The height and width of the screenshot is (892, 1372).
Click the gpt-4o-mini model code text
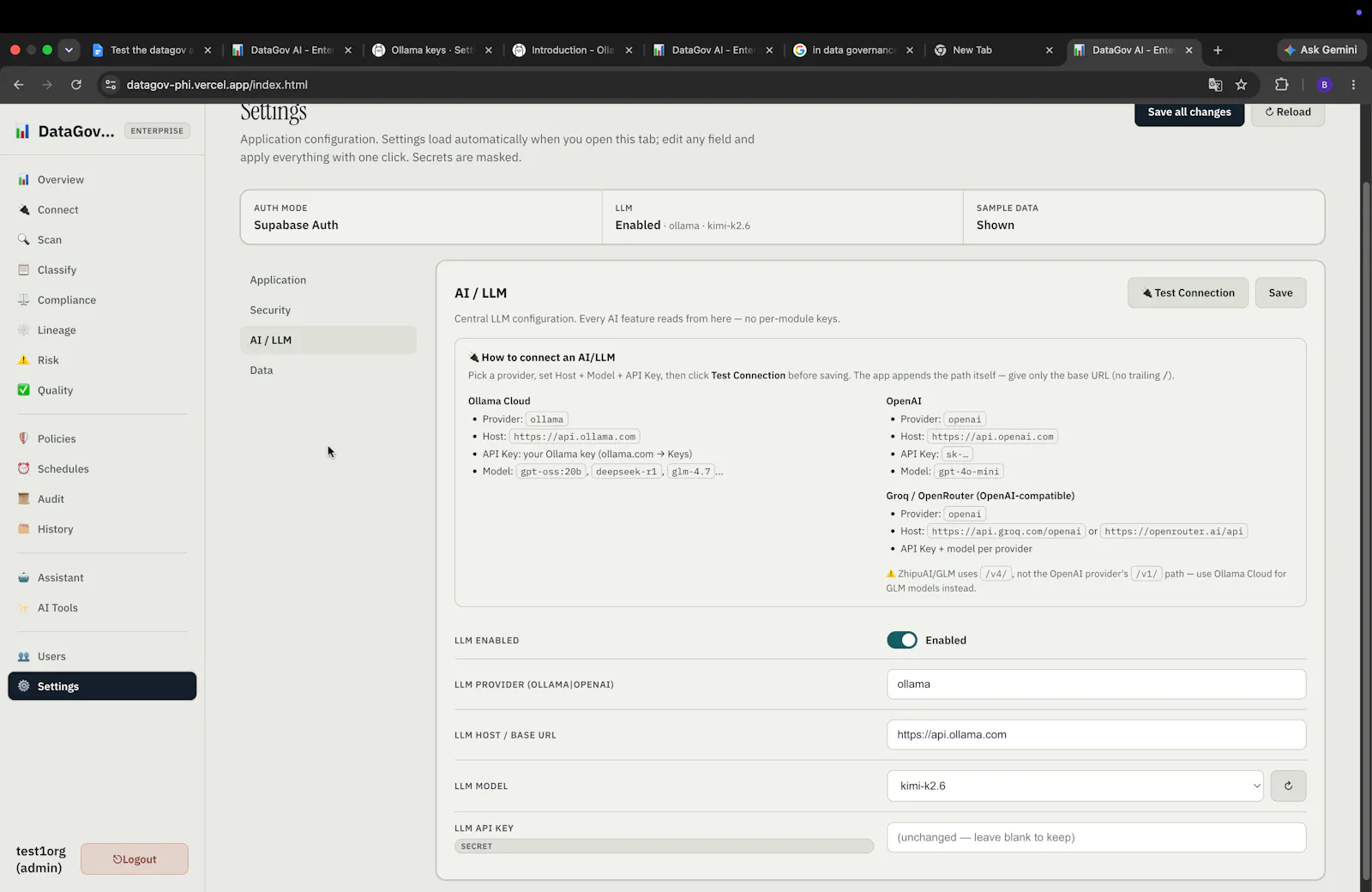[x=969, y=471]
